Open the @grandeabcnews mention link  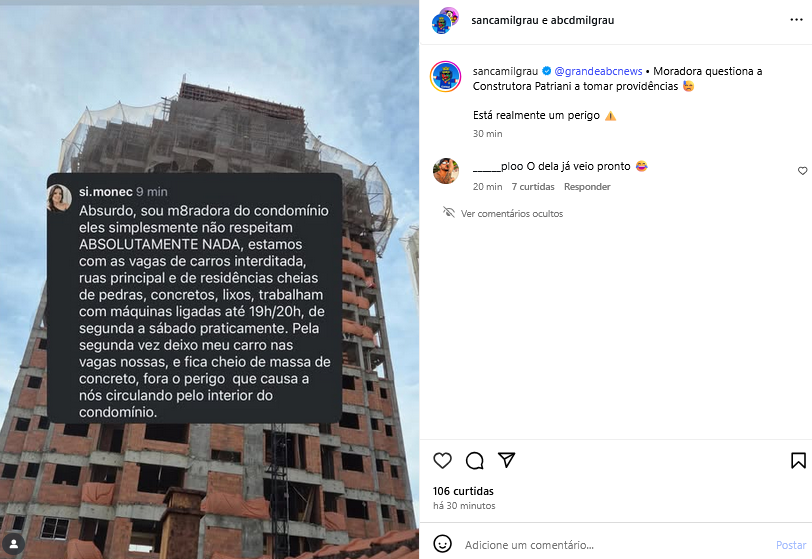coord(598,71)
